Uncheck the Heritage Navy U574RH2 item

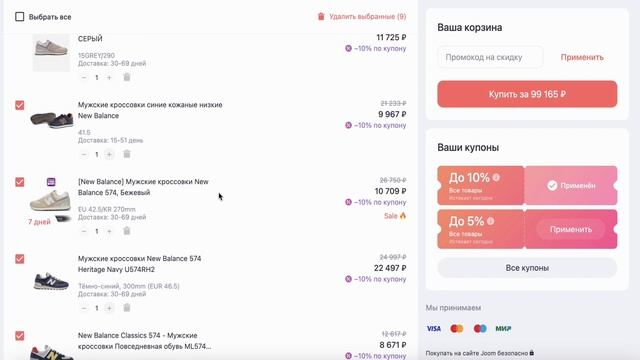click(x=20, y=259)
